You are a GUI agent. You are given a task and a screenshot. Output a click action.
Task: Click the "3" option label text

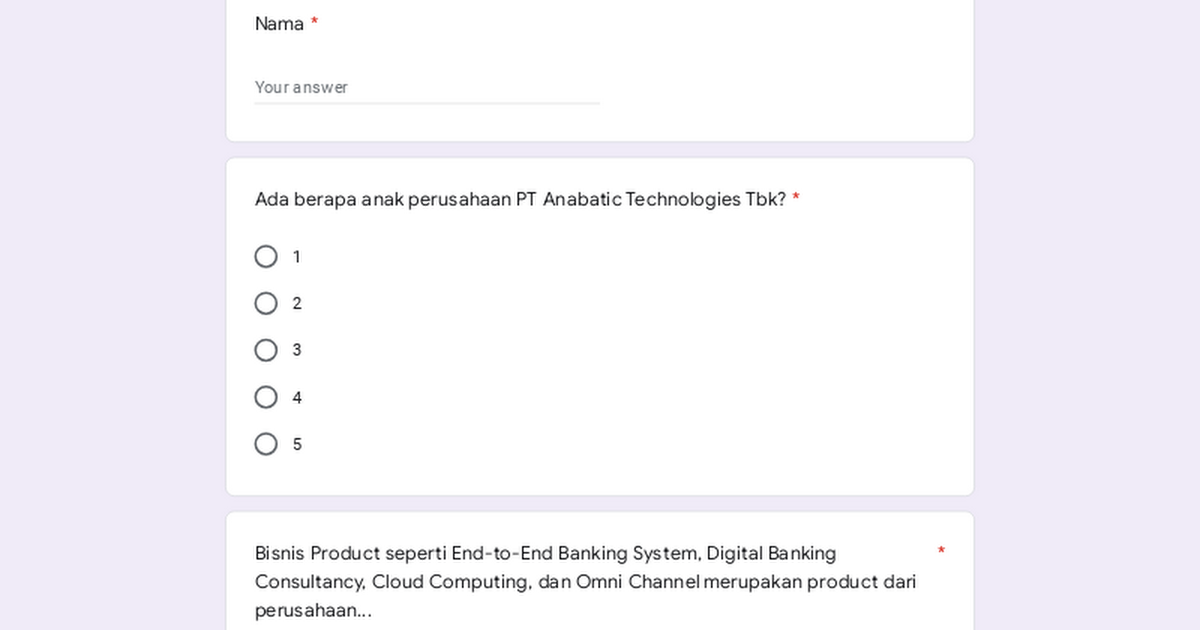297,350
